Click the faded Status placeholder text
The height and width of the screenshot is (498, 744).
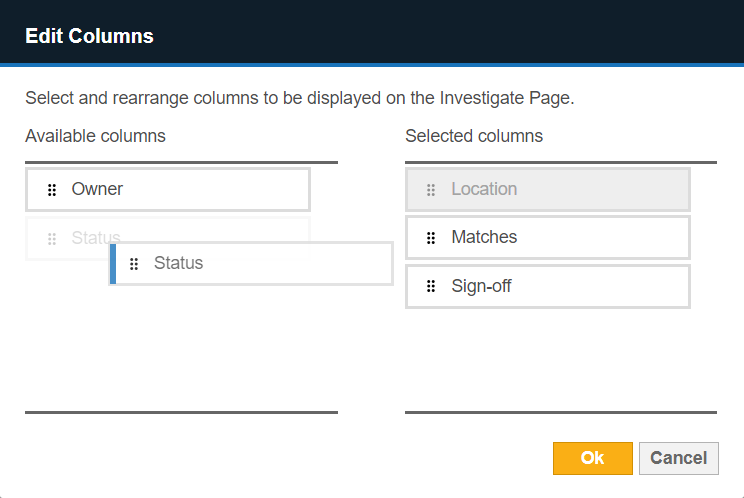coord(92,238)
